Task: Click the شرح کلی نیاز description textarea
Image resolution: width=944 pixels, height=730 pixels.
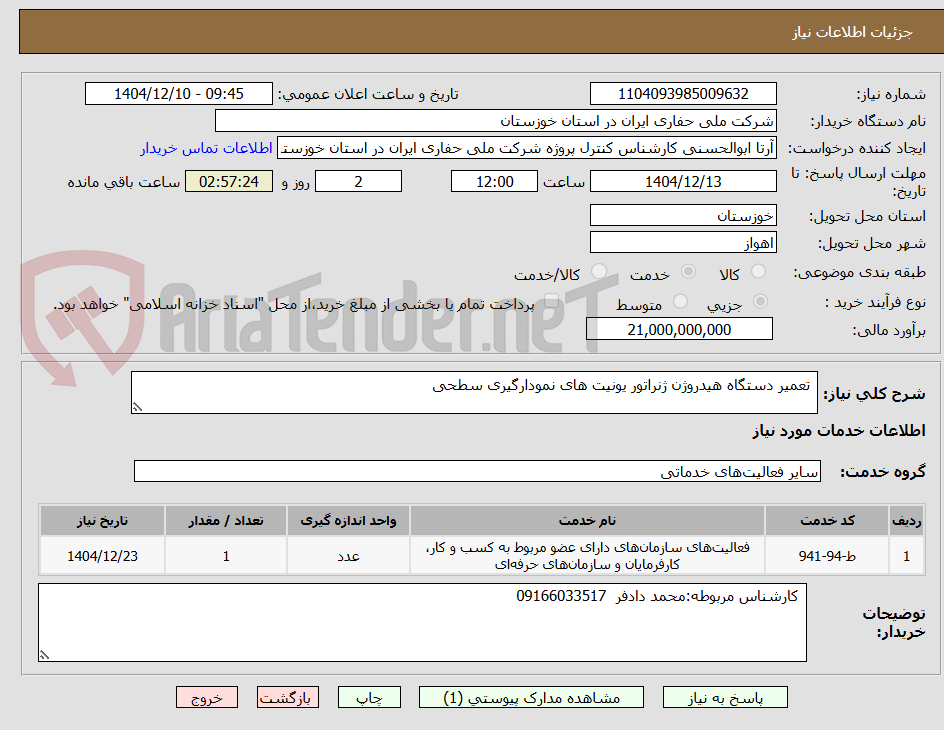Action: [x=474, y=392]
